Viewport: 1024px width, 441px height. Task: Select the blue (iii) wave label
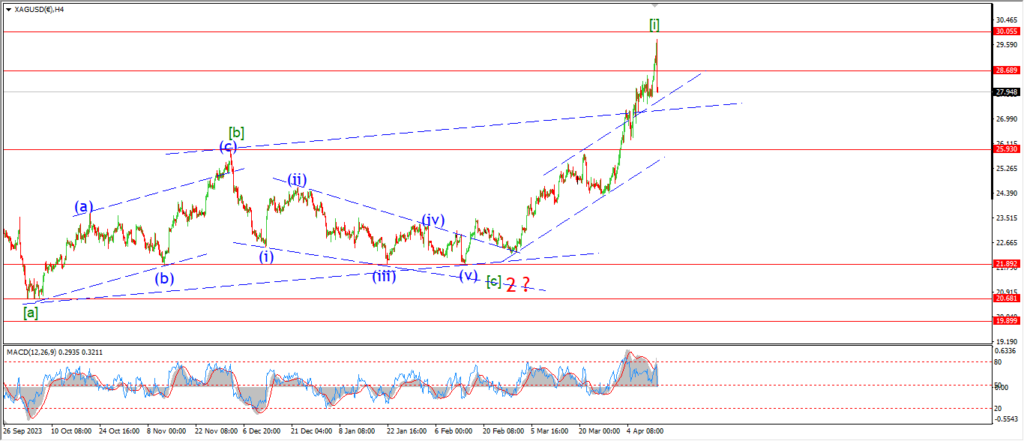(x=384, y=276)
